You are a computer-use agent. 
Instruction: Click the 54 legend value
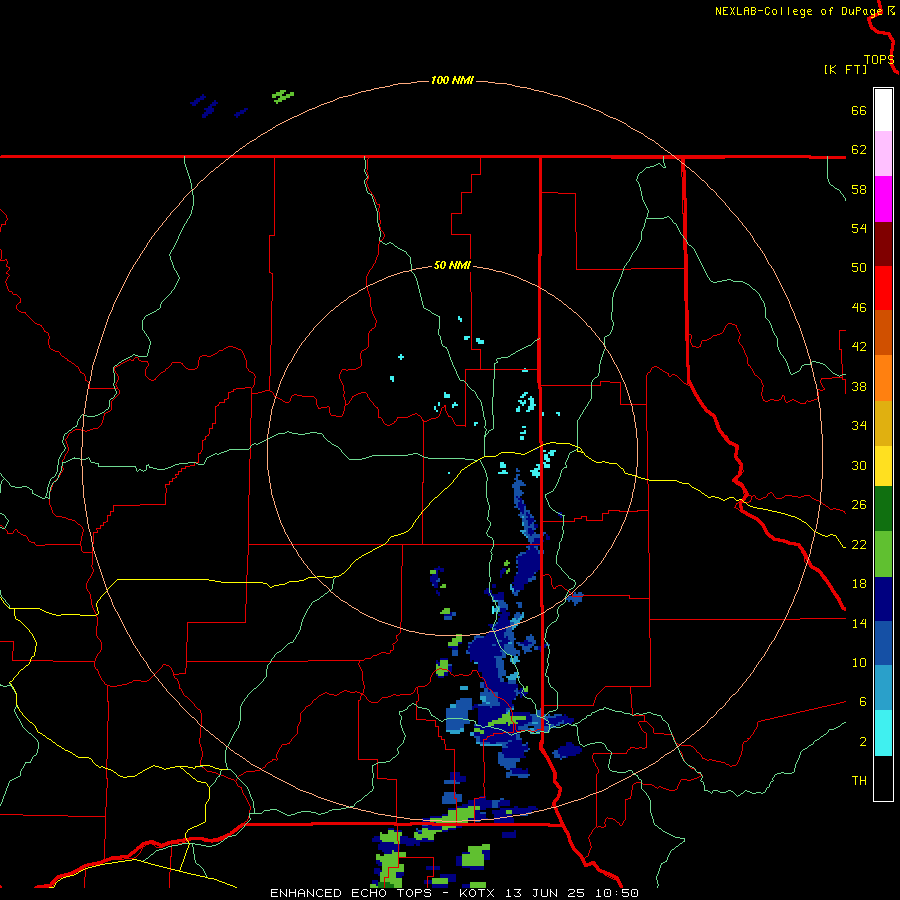pyautogui.click(x=859, y=228)
